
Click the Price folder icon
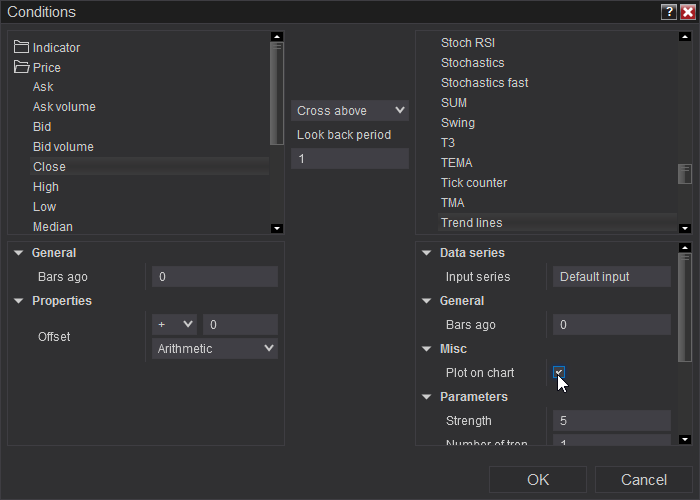coord(22,67)
